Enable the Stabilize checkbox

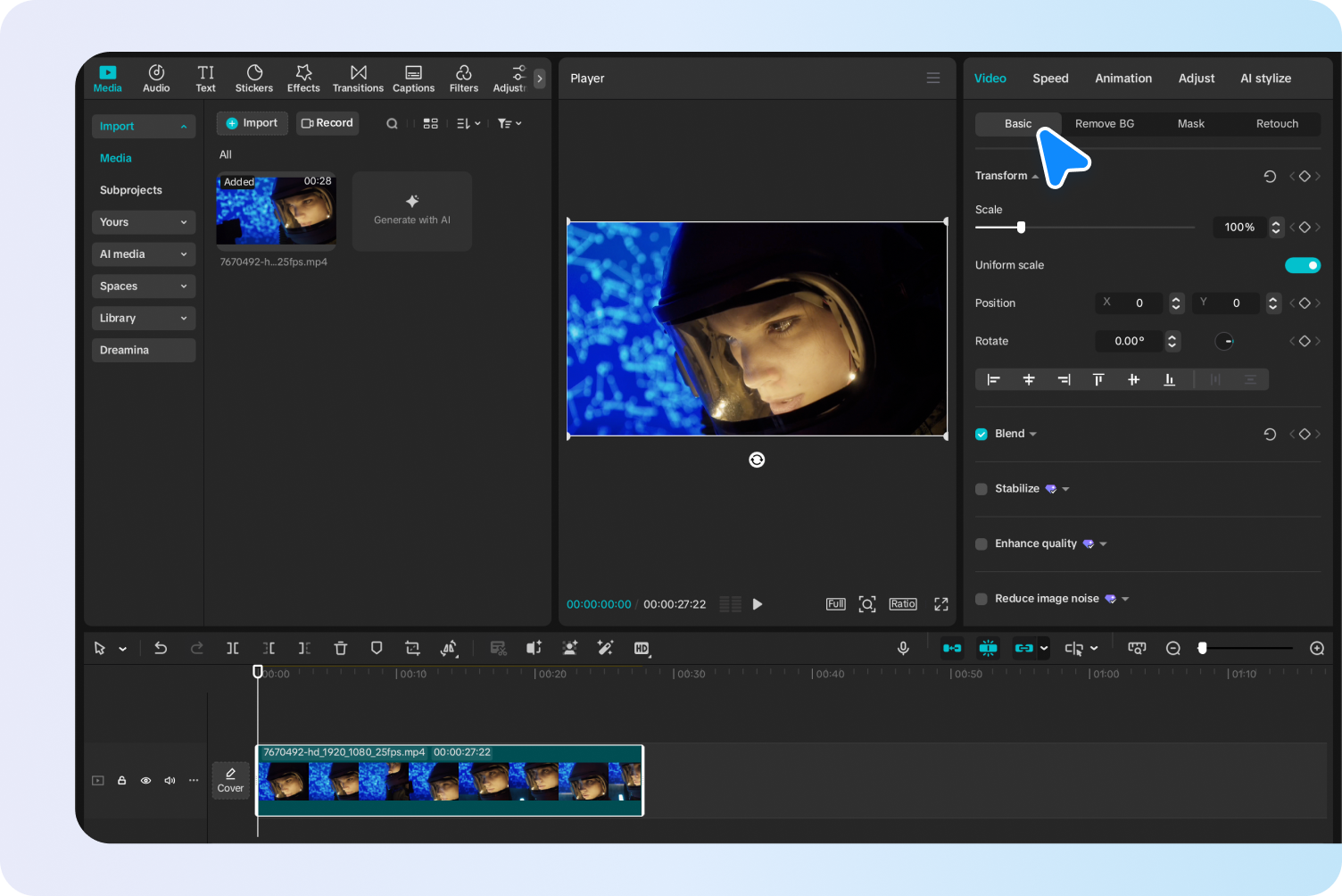tap(981, 488)
